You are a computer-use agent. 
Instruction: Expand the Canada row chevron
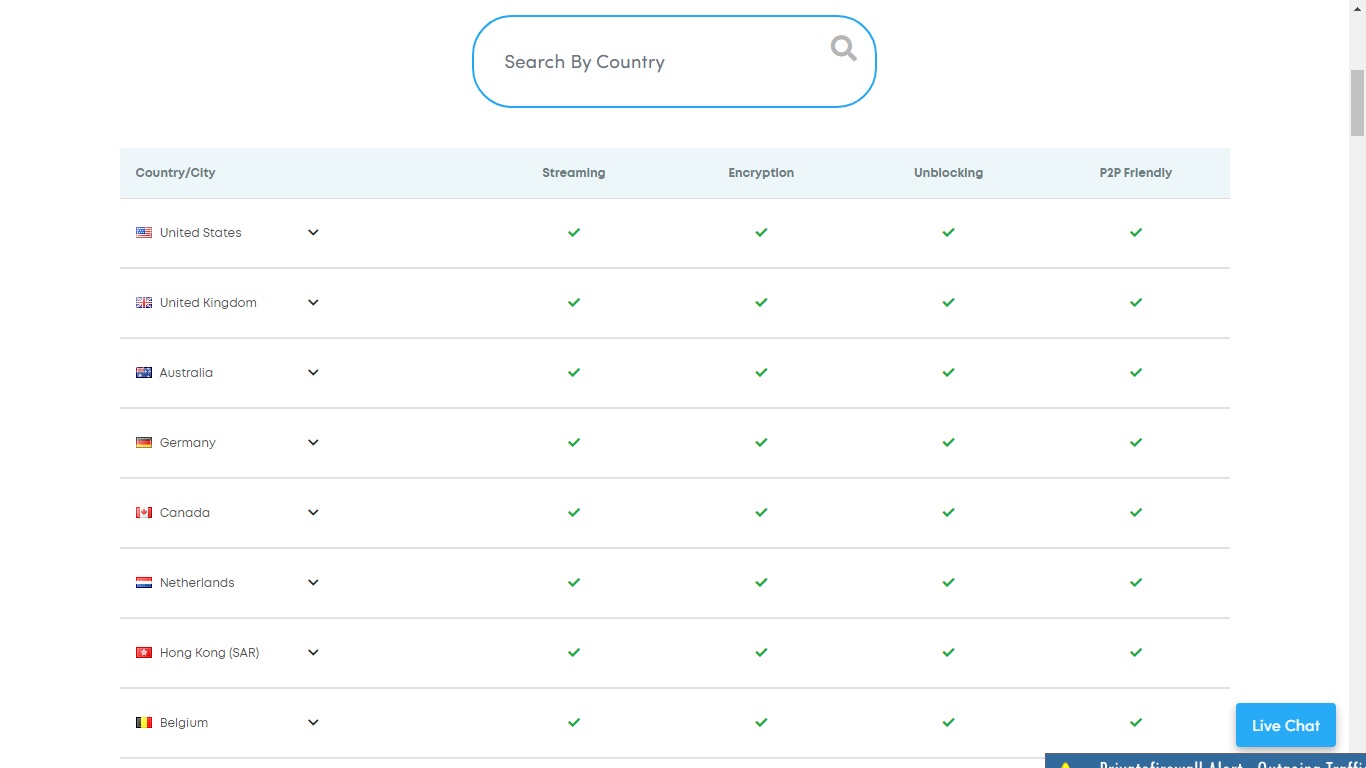coord(313,512)
